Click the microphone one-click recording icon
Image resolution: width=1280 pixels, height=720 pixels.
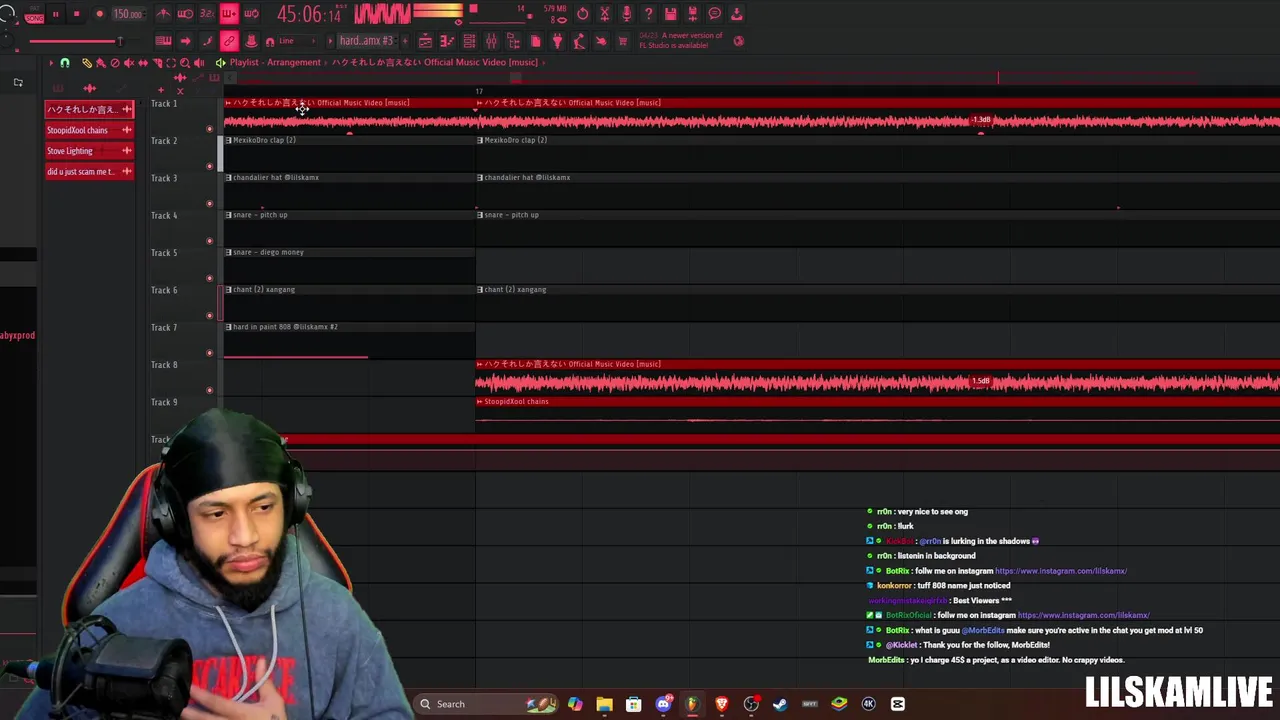[626, 14]
